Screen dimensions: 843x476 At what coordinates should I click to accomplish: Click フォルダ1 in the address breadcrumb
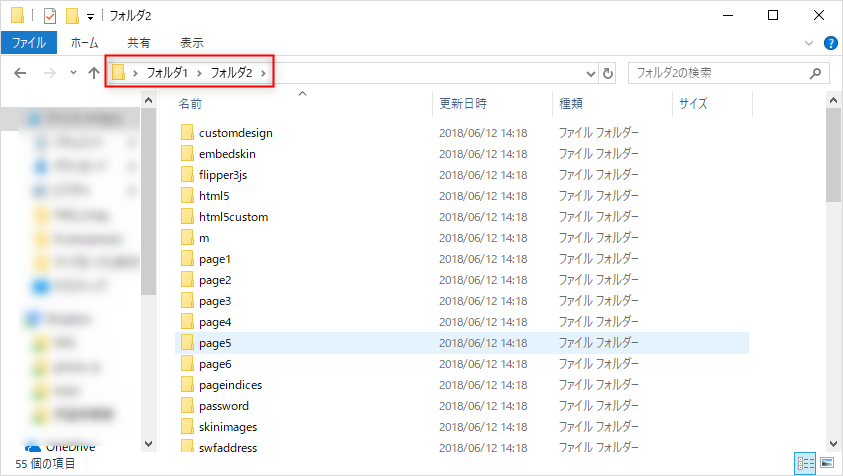(x=167, y=73)
